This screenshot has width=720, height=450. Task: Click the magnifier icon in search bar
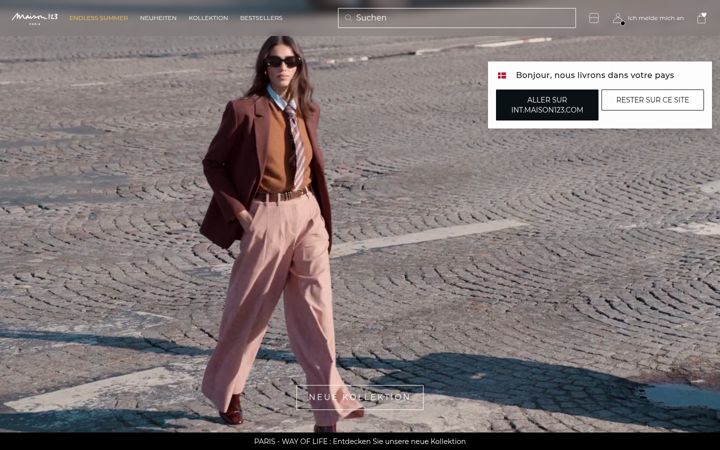click(348, 18)
